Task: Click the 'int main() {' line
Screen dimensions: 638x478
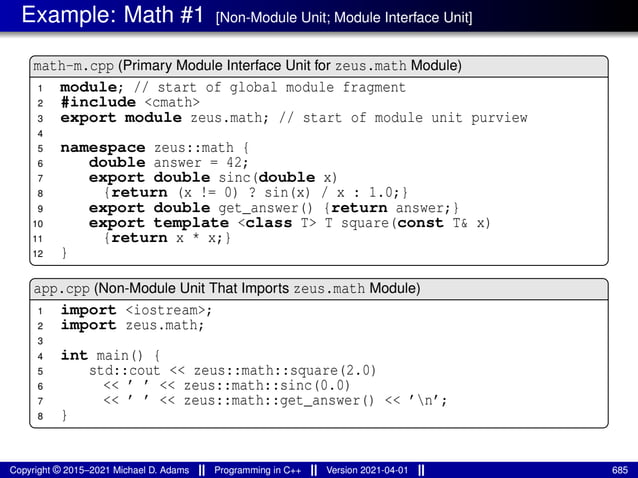Action: 110,356
